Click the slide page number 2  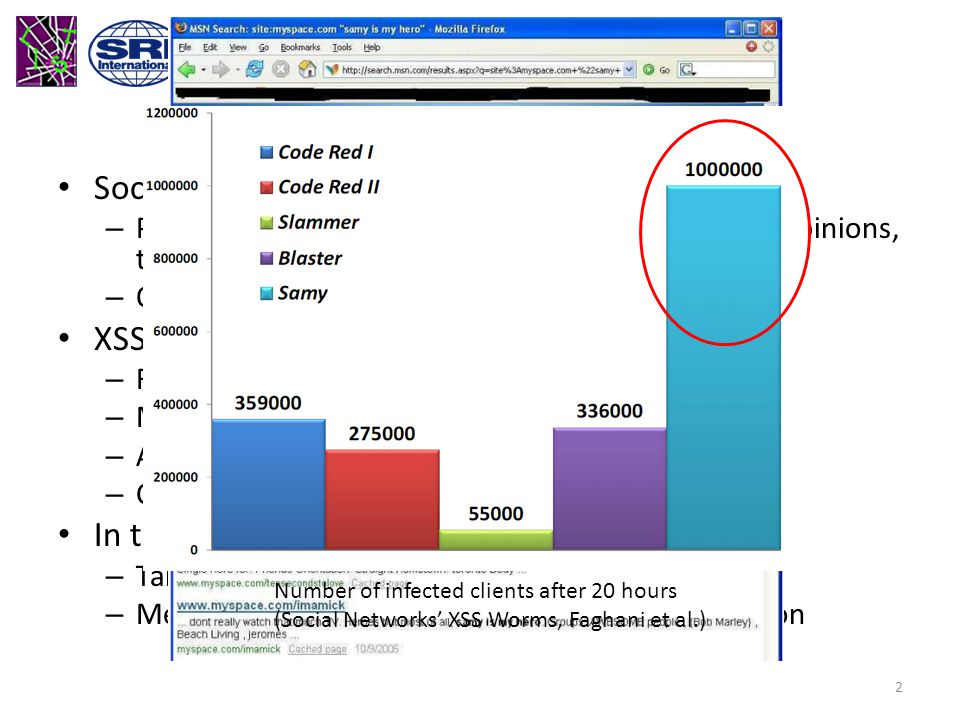[x=899, y=687]
